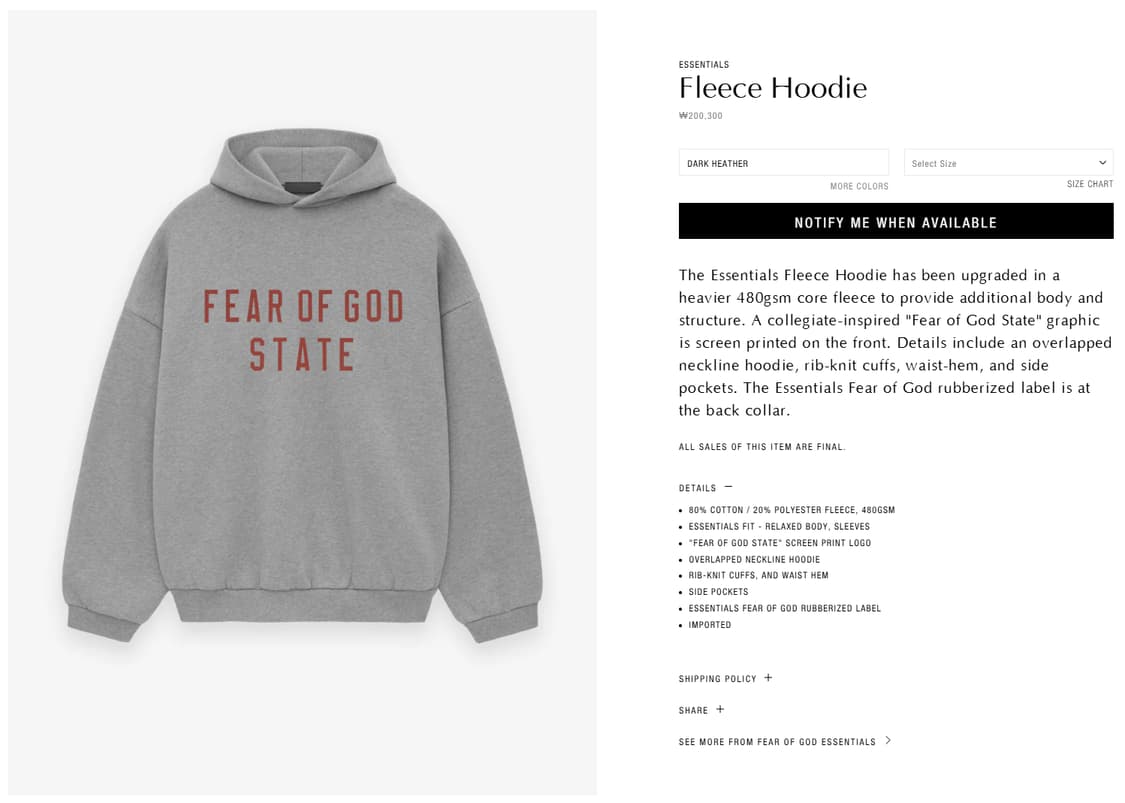This screenshot has height=803, width=1125.
Task: Click the chevron in the Select Size box
Action: pos(1102,163)
